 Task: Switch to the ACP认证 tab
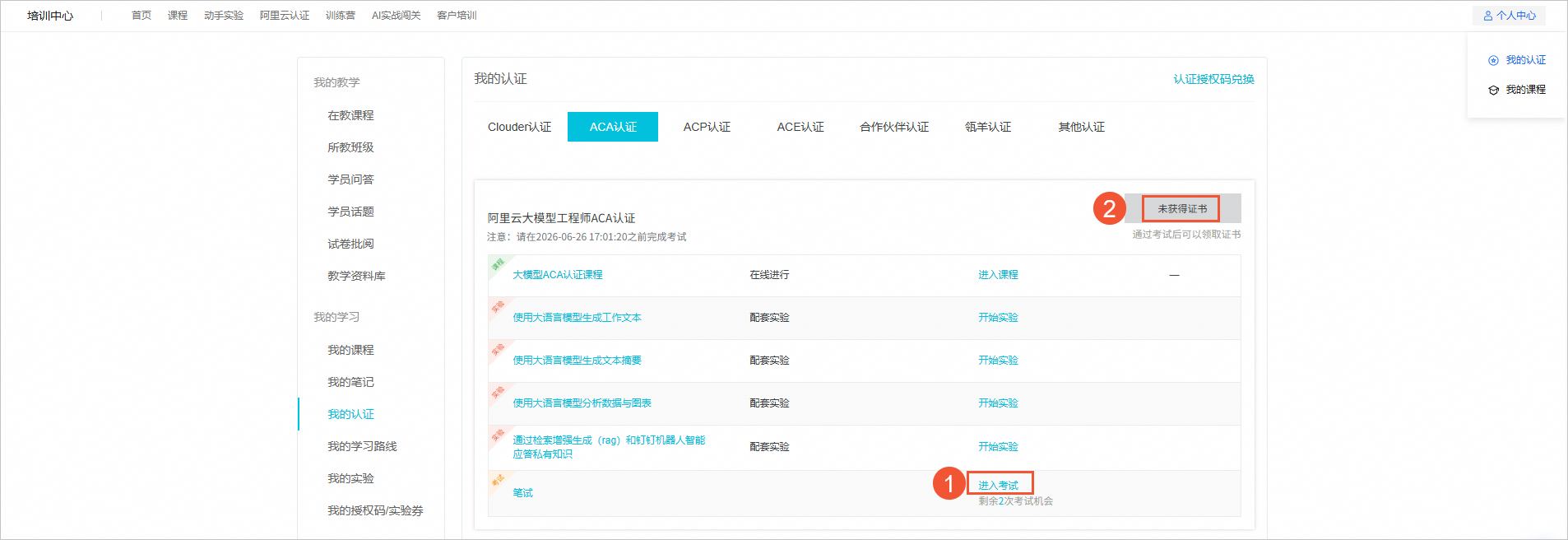[x=707, y=127]
